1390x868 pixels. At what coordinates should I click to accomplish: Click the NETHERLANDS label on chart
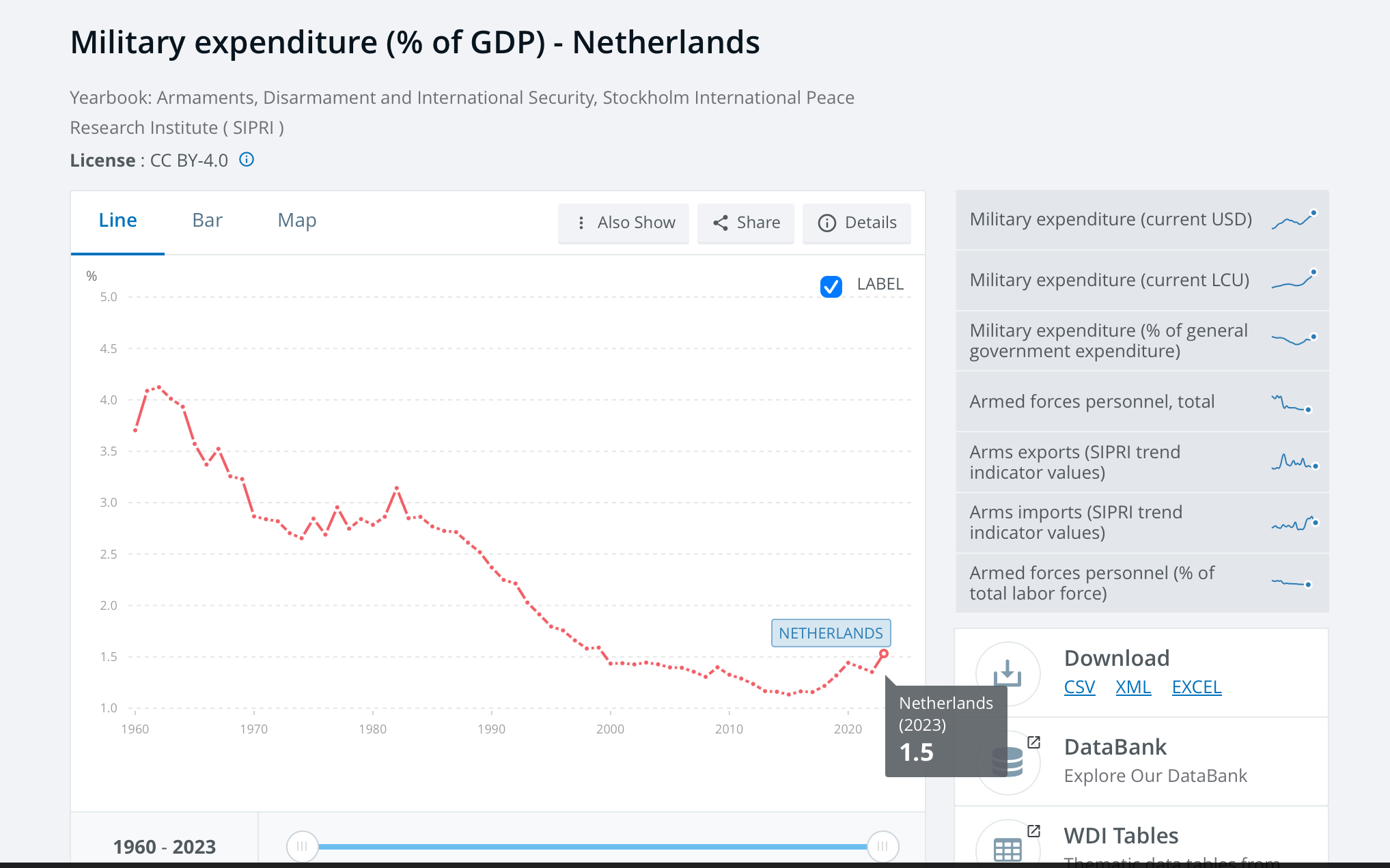pos(831,633)
